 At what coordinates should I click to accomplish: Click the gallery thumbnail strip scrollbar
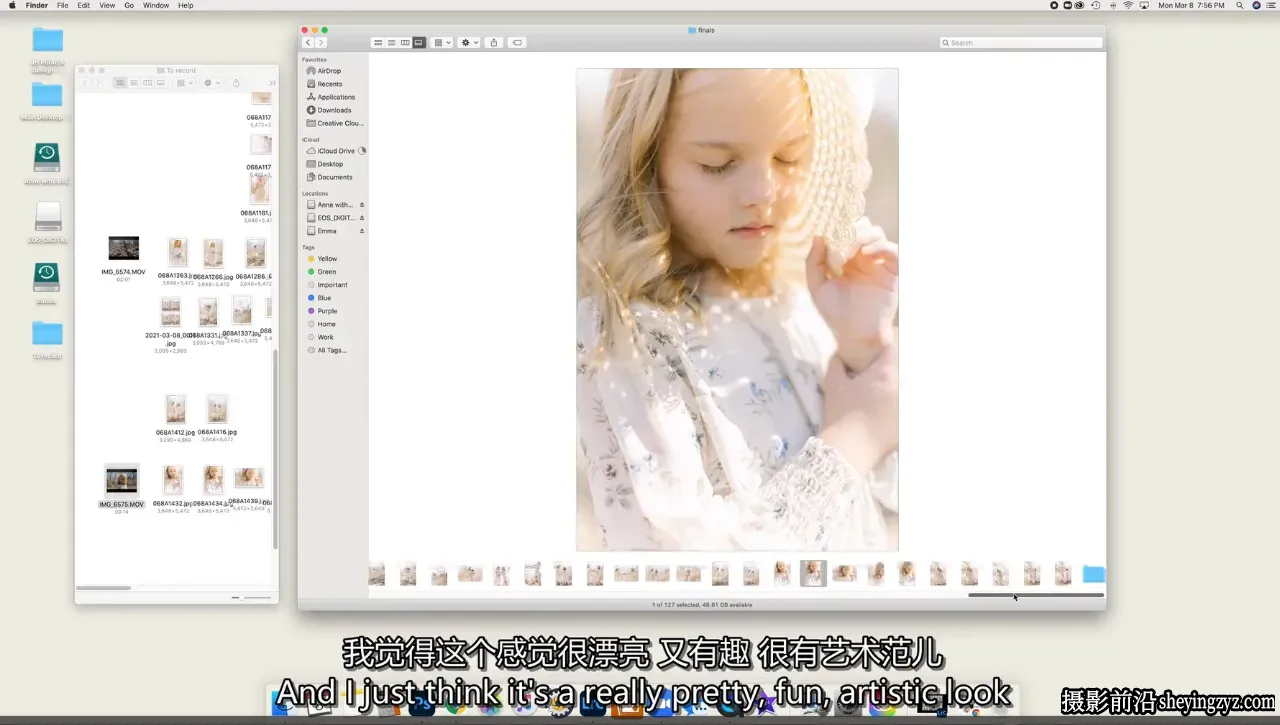[1036, 596]
